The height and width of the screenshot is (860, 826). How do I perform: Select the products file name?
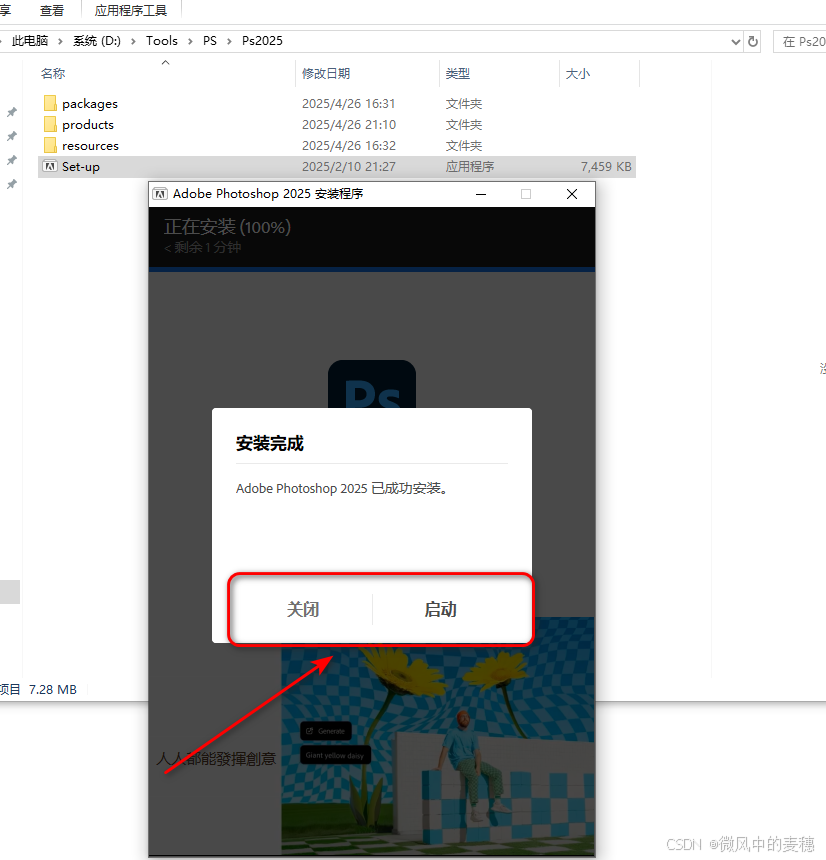[88, 125]
